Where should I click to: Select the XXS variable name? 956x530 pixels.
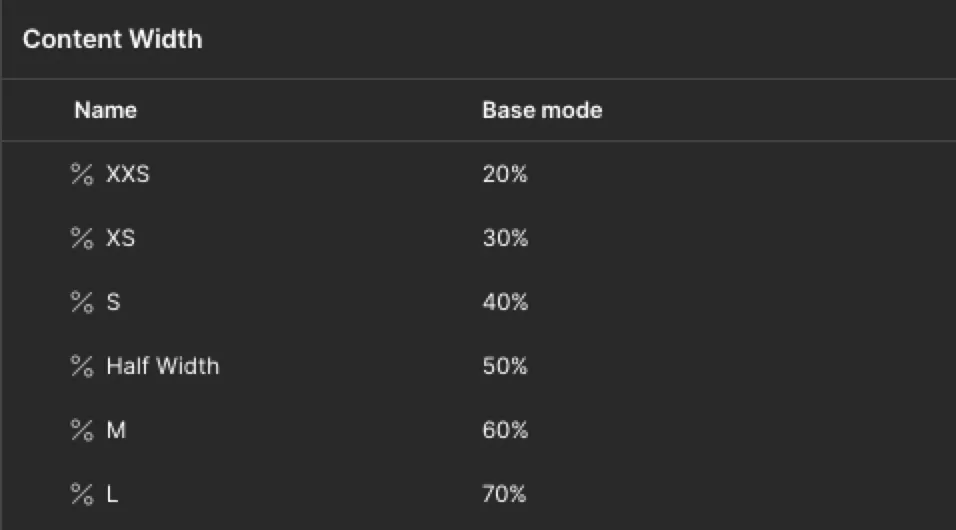(x=127, y=174)
